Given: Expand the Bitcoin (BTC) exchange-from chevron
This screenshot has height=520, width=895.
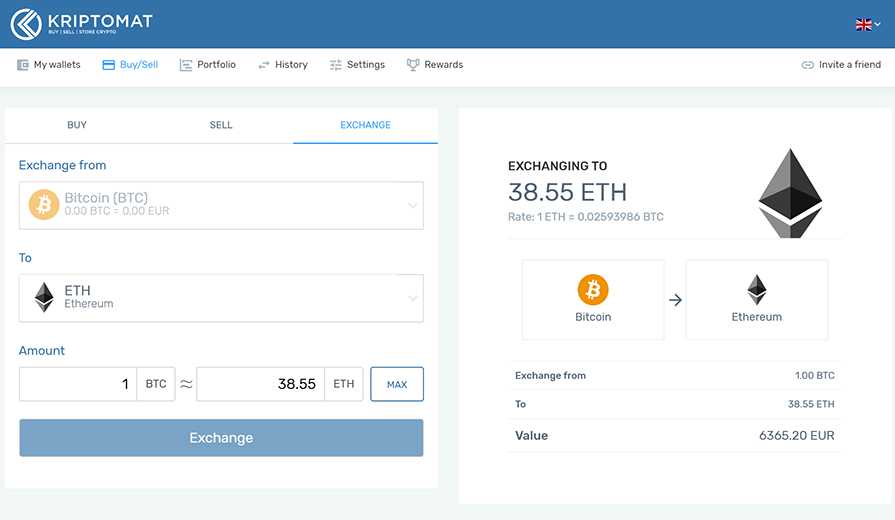Looking at the screenshot, I should click(x=412, y=205).
